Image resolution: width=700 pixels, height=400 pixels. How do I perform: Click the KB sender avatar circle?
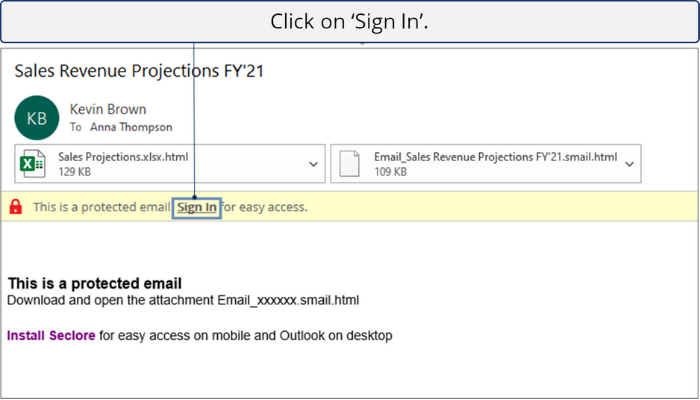pyautogui.click(x=37, y=118)
